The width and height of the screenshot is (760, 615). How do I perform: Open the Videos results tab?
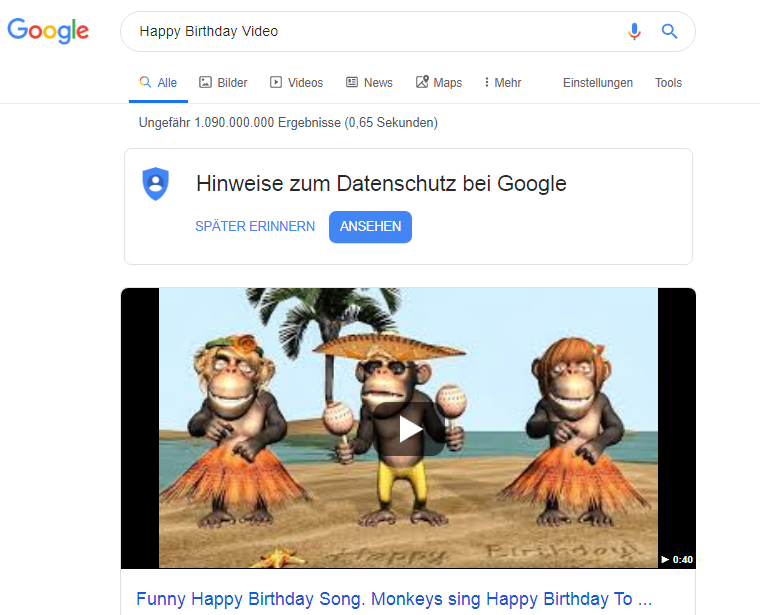pyautogui.click(x=297, y=83)
